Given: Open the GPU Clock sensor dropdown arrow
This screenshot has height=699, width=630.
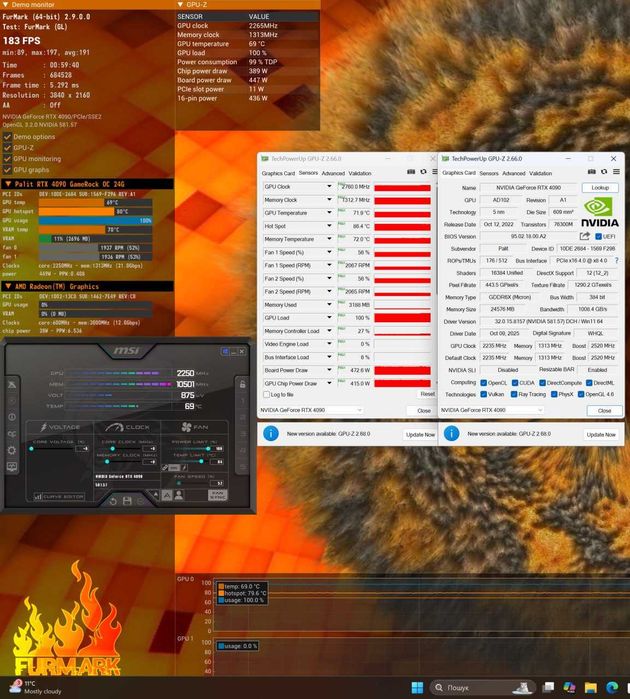Looking at the screenshot, I should (329, 186).
